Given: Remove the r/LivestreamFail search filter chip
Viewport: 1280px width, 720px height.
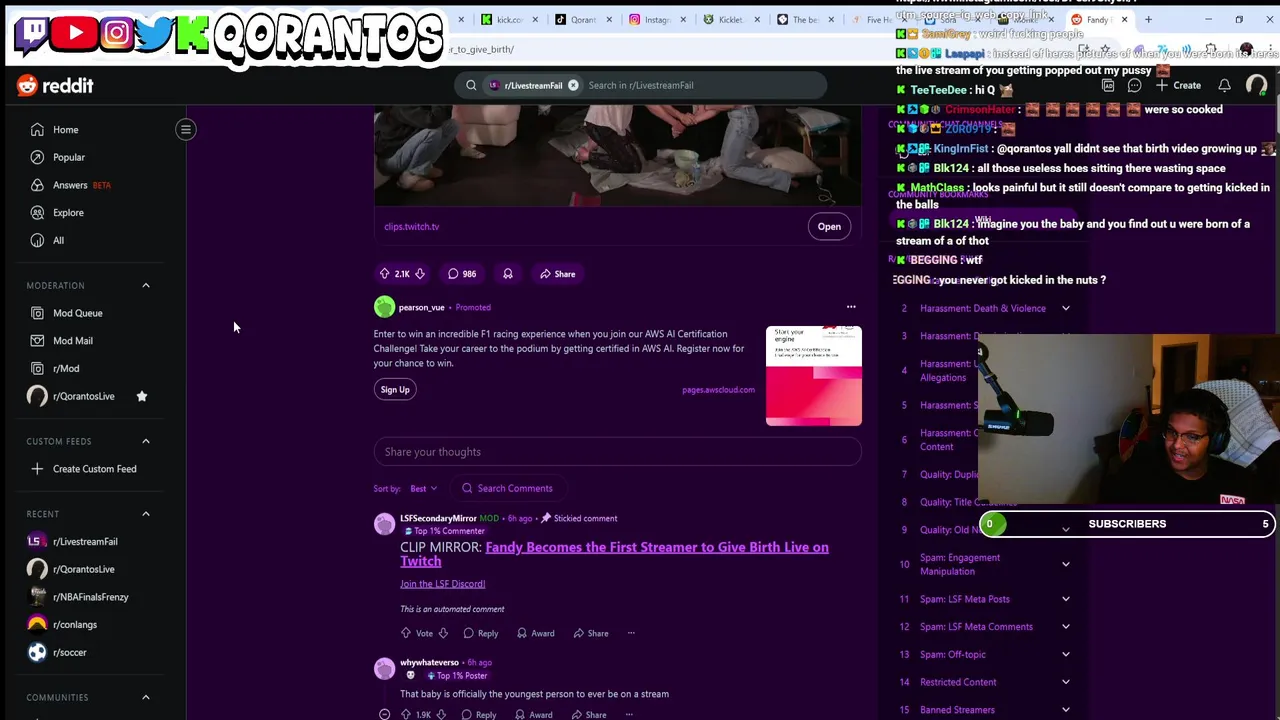Looking at the screenshot, I should pyautogui.click(x=573, y=85).
